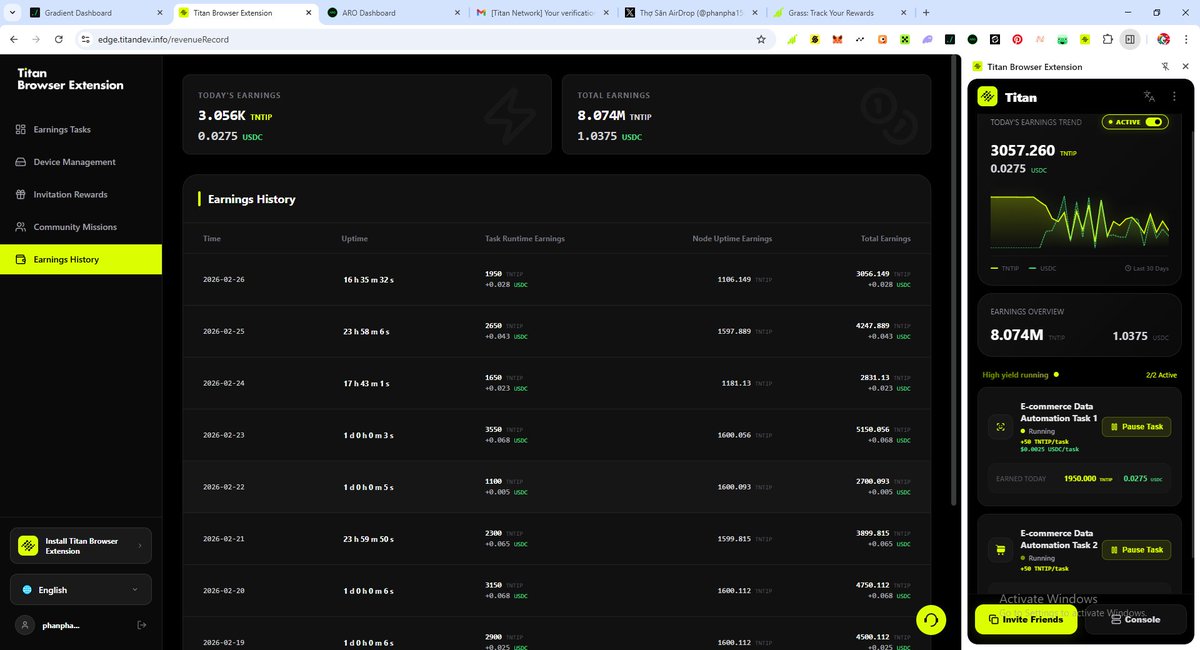Viewport: 1200px width, 650px height.
Task: Open the phanpha user profile
Action: 48,625
